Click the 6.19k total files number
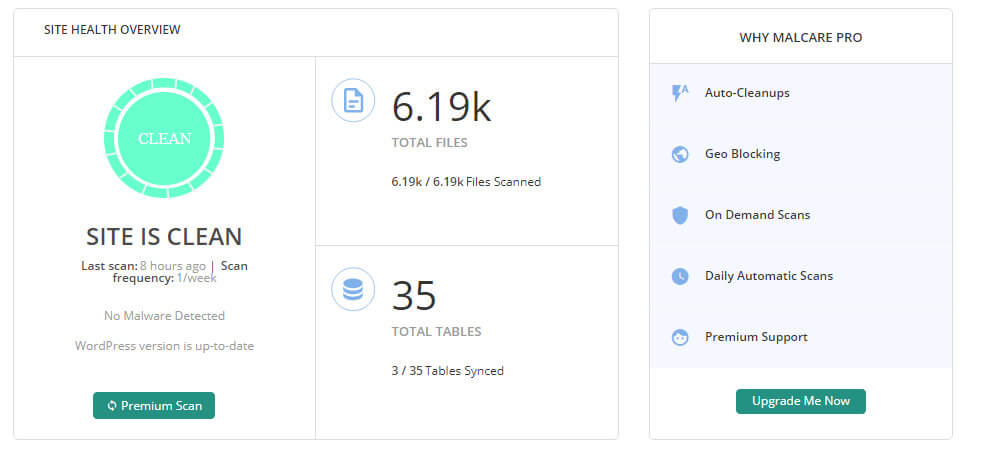Screen dimensions: 991x460 (441, 107)
